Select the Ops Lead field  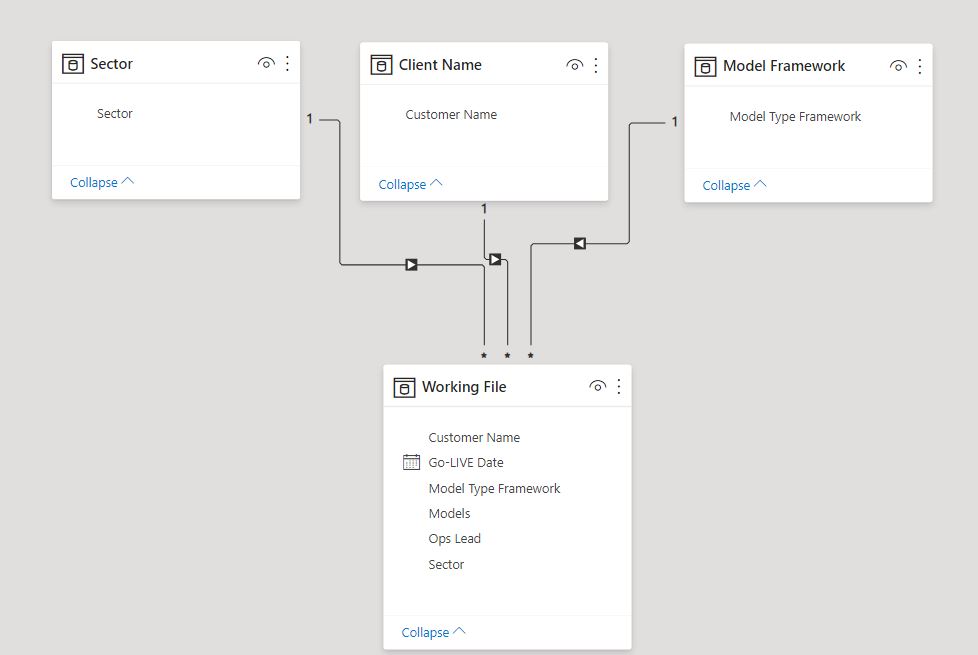point(455,539)
